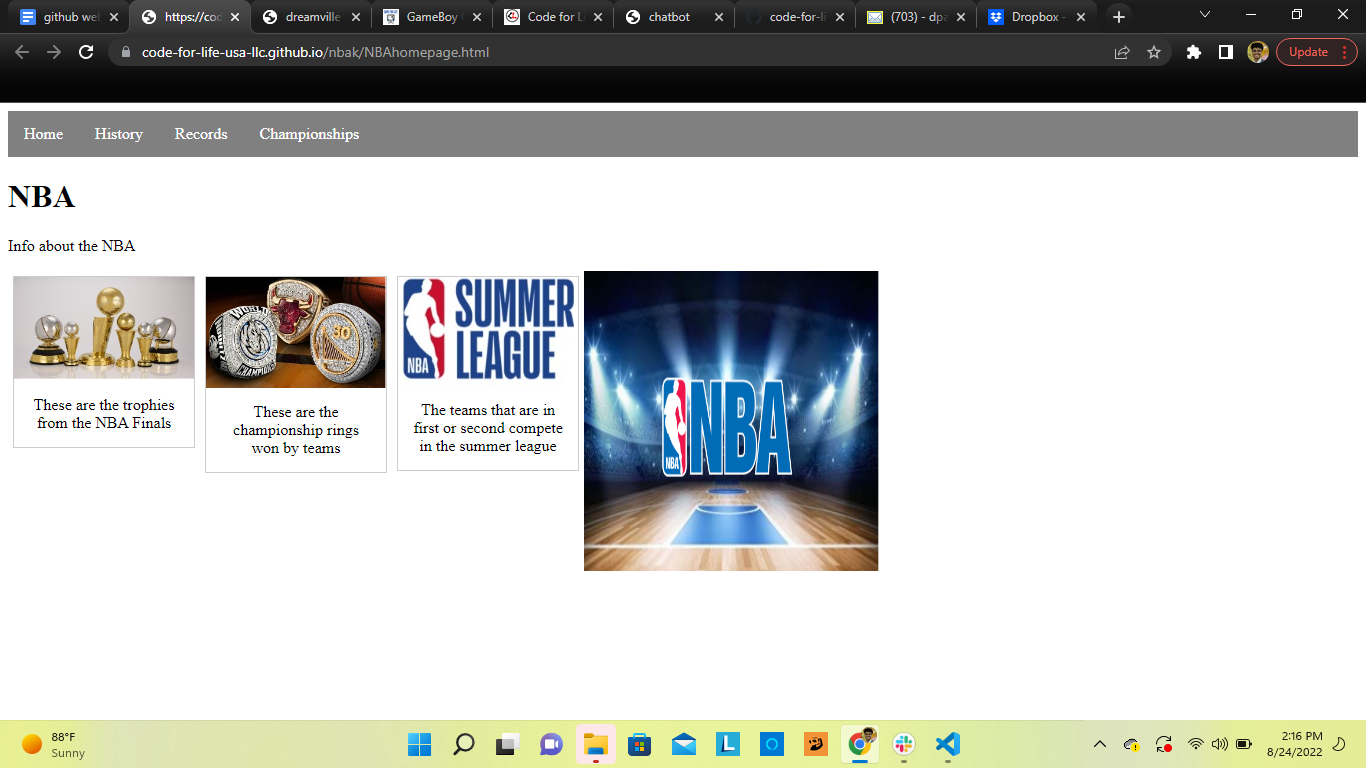Click the padlock site info icon
The image size is (1366, 768).
126,52
